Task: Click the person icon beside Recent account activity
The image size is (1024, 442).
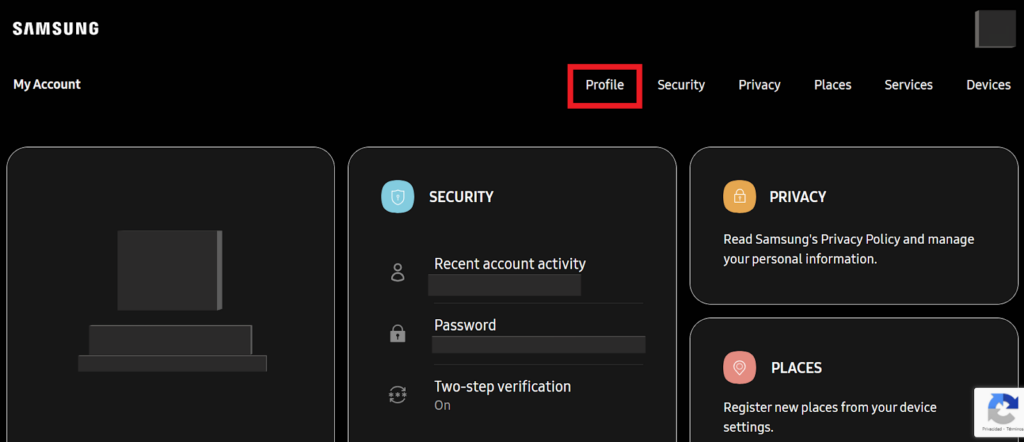Action: [398, 272]
